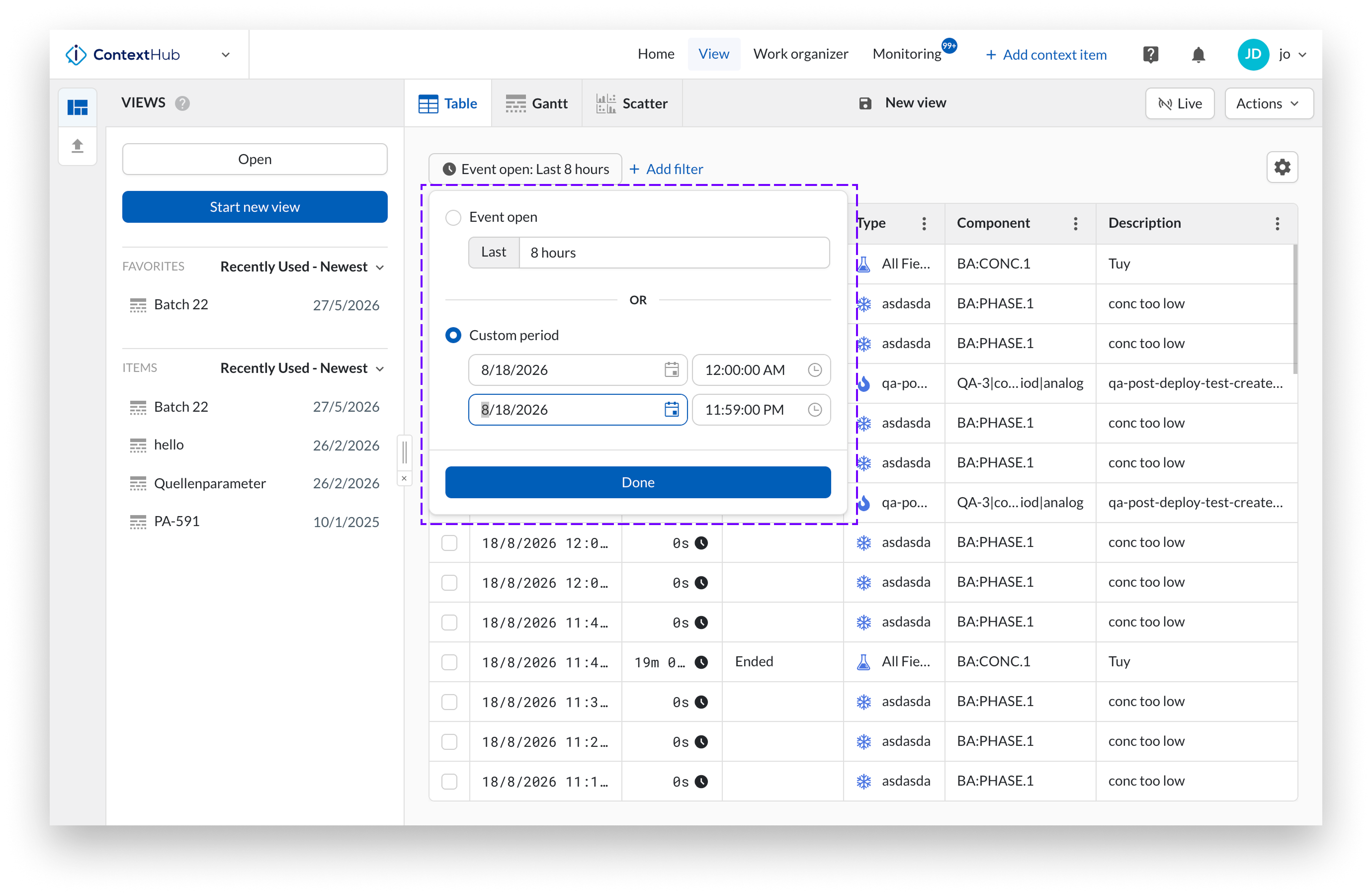Open the Component column options menu
The width and height of the screenshot is (1372, 895).
(1075, 223)
